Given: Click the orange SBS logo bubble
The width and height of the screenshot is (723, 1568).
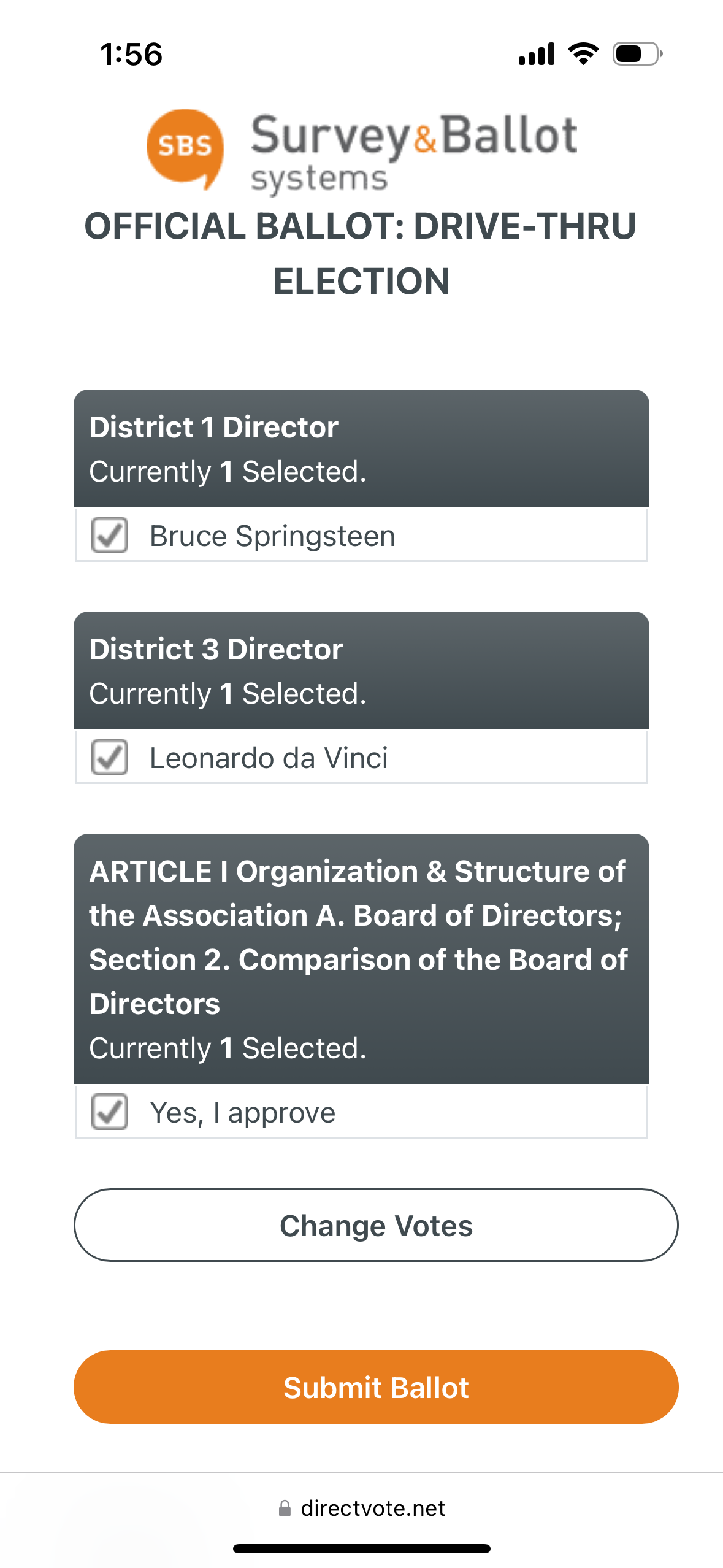Looking at the screenshot, I should click(x=185, y=147).
